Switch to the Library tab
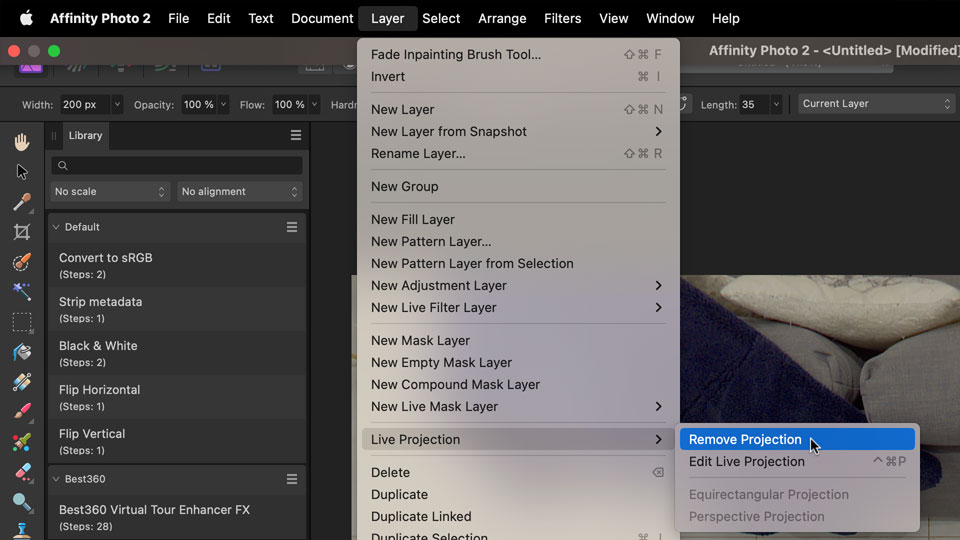The height and width of the screenshot is (540, 960). 85,135
